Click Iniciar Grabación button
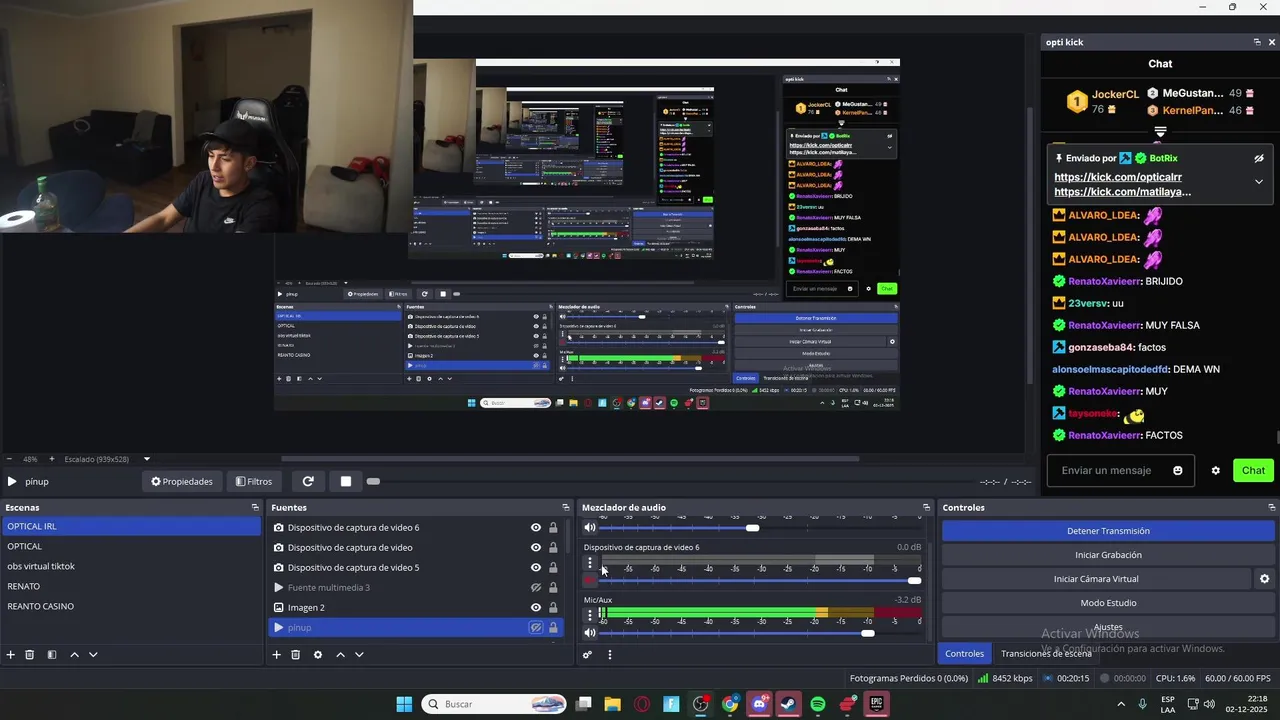The width and height of the screenshot is (1280, 720). (1108, 555)
